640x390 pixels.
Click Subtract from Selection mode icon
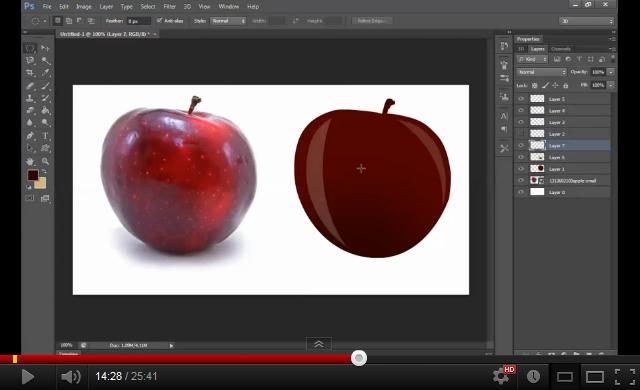(x=80, y=21)
